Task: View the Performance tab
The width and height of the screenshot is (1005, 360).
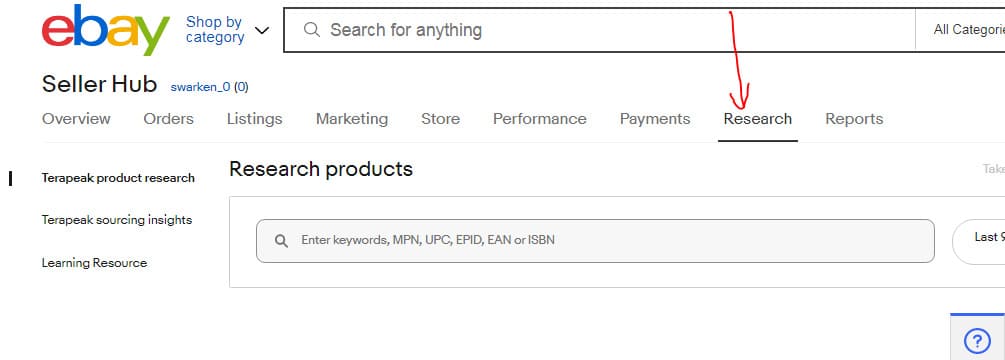Action: tap(540, 119)
